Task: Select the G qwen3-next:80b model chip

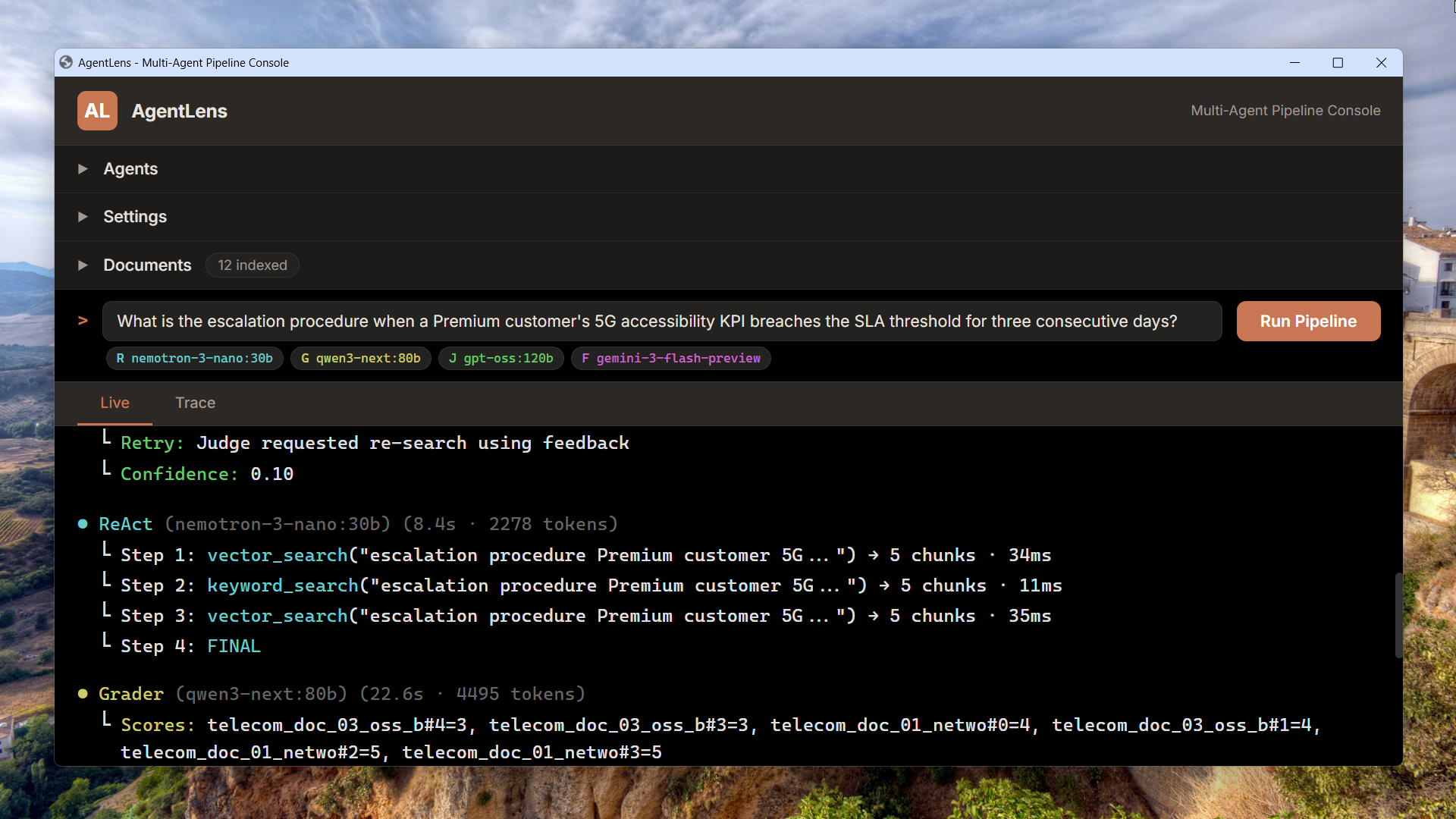Action: (x=360, y=359)
